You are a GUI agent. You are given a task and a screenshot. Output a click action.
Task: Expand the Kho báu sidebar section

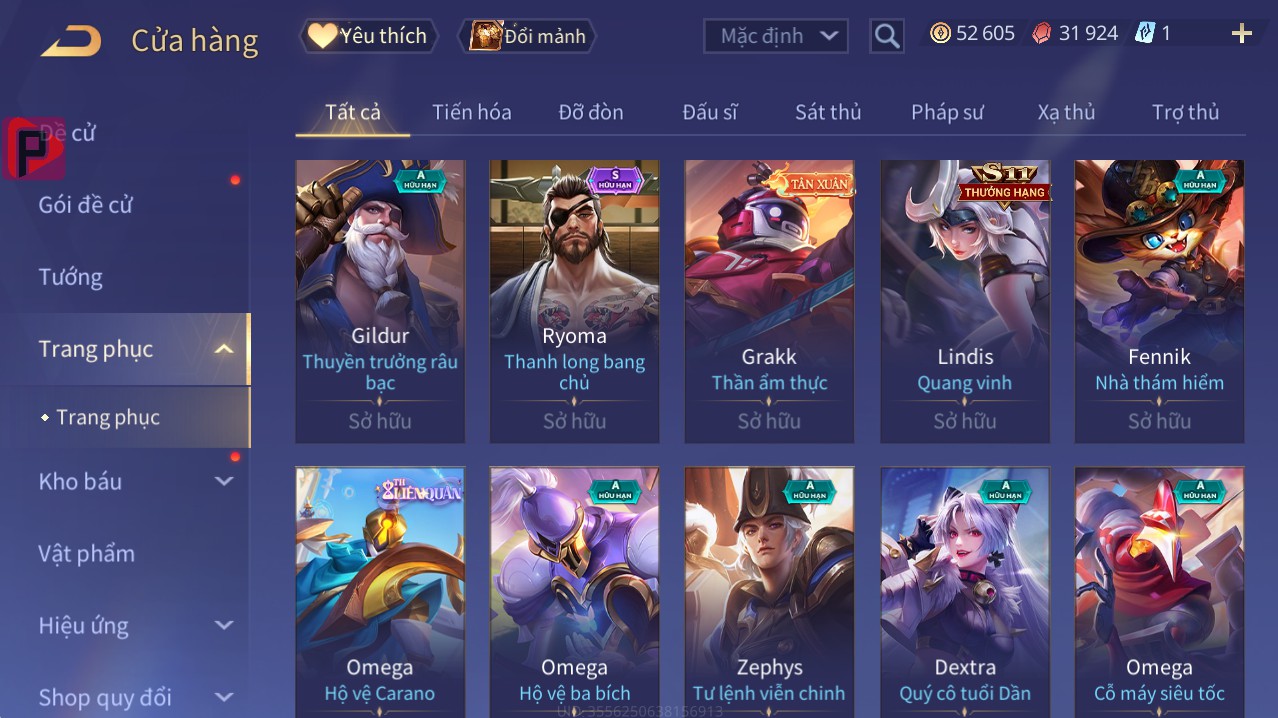224,481
